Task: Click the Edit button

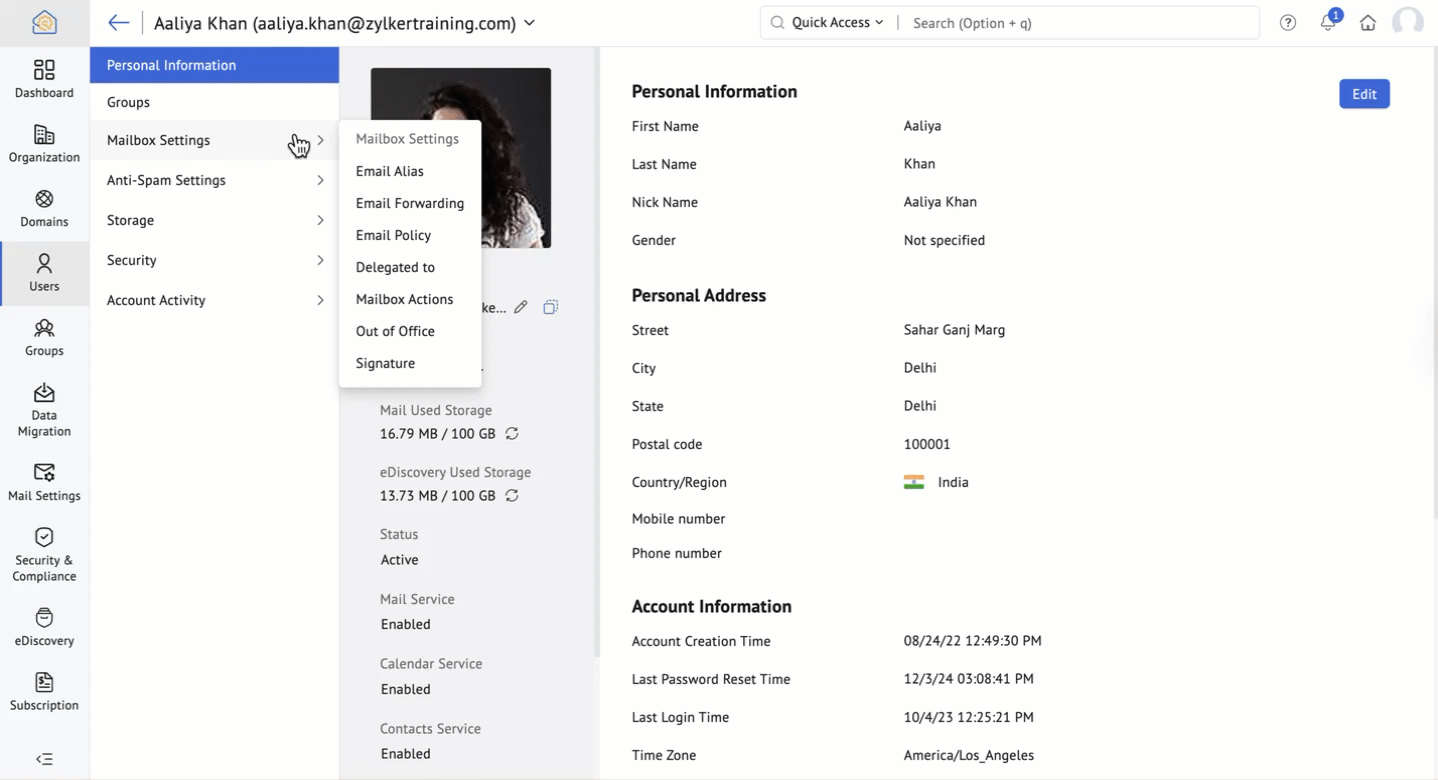Action: 1364,94
